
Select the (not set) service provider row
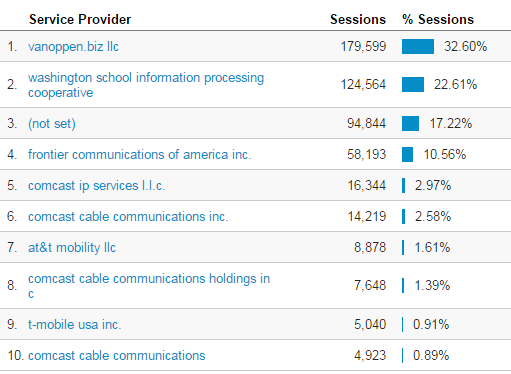tap(255, 124)
